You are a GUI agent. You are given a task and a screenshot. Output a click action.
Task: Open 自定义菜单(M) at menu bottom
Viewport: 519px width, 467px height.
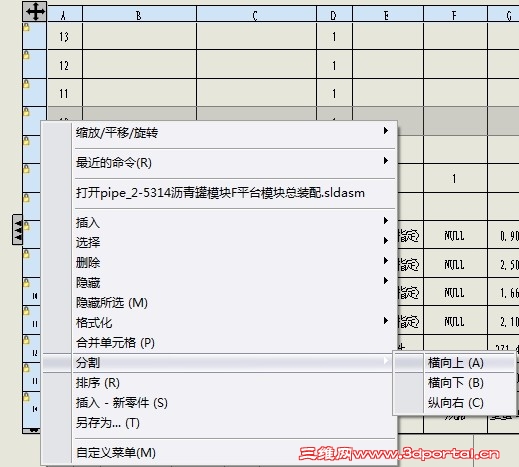point(219,453)
